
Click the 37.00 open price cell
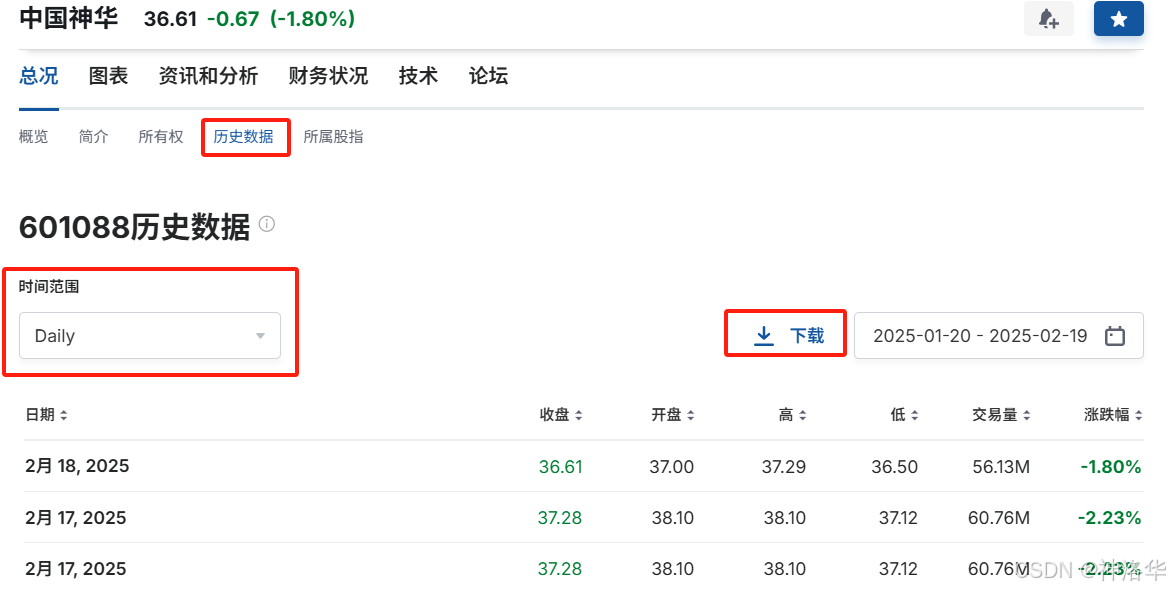[672, 467]
